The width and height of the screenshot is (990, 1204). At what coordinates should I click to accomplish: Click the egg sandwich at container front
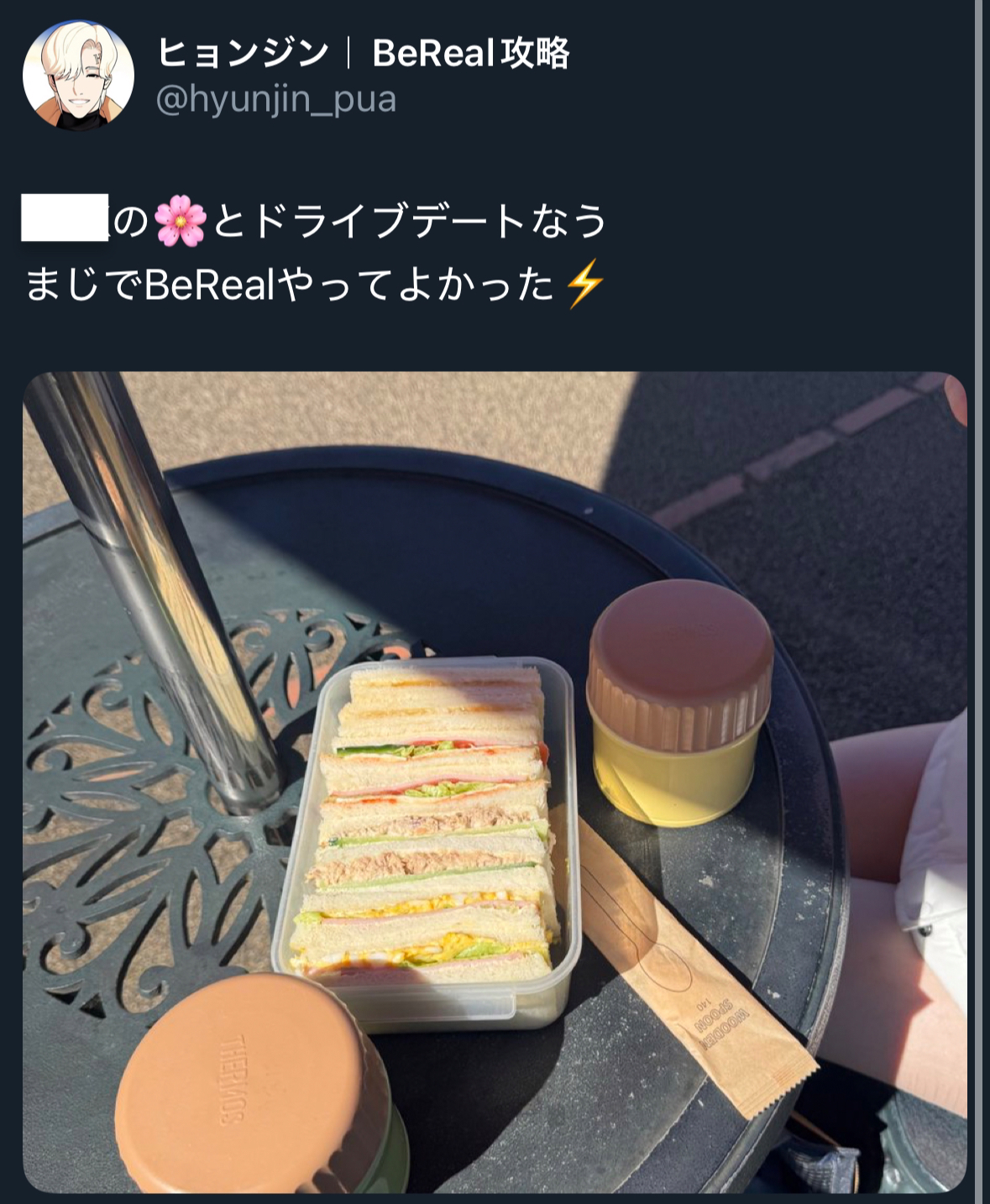pyautogui.click(x=424, y=949)
